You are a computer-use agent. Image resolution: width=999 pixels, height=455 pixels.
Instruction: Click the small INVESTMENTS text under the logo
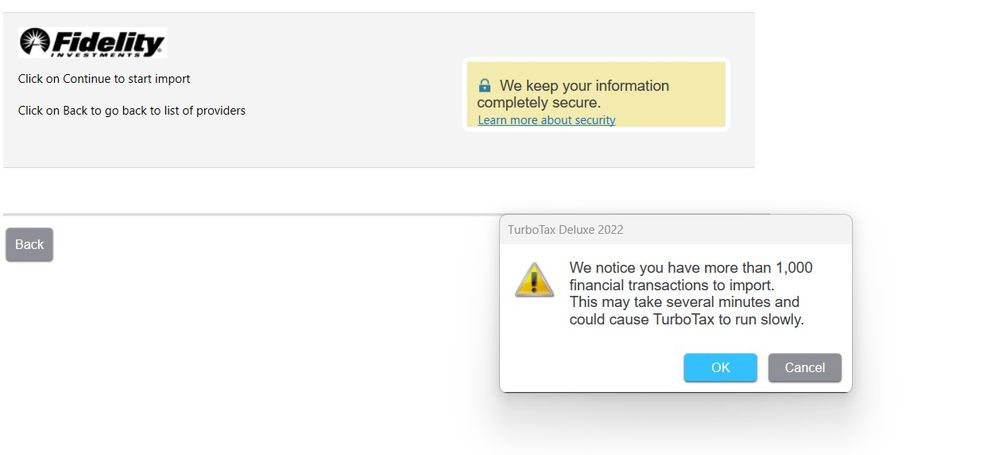pos(95,55)
